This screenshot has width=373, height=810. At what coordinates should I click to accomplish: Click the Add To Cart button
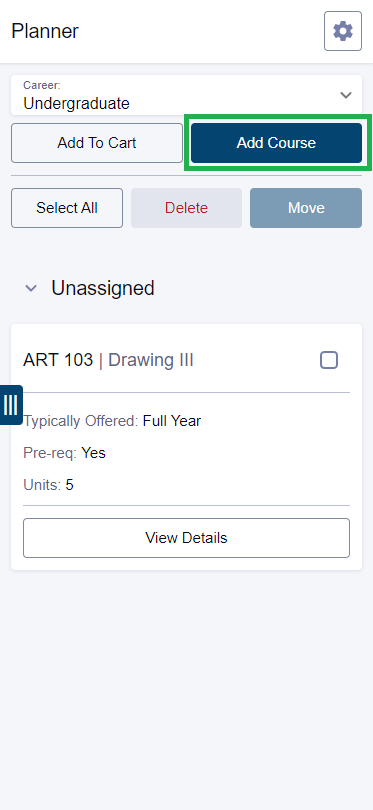[97, 143]
